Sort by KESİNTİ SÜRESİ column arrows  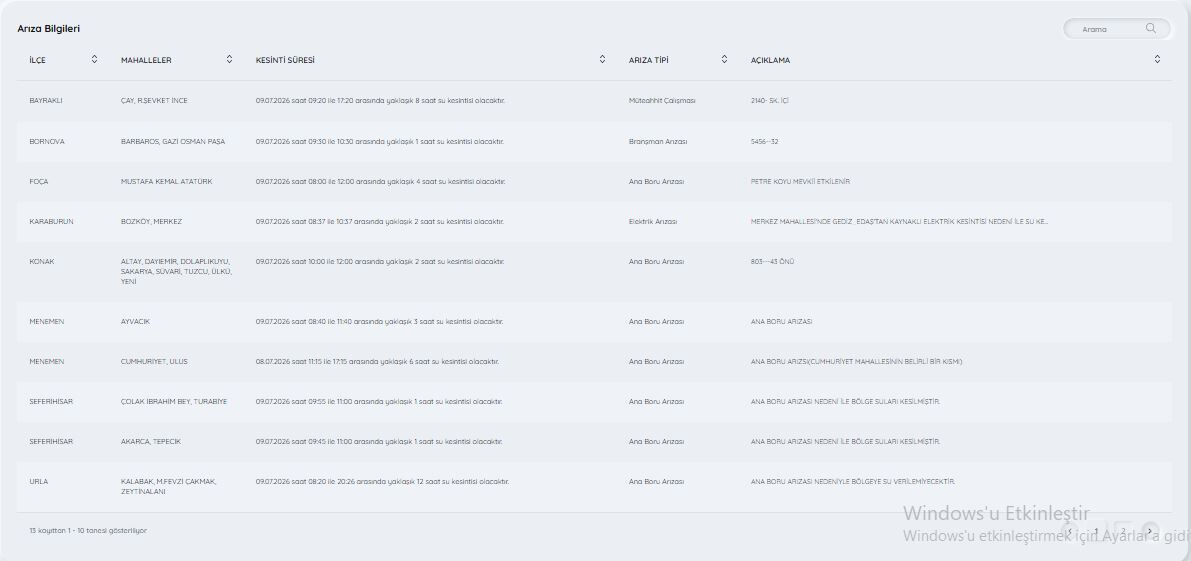point(602,59)
